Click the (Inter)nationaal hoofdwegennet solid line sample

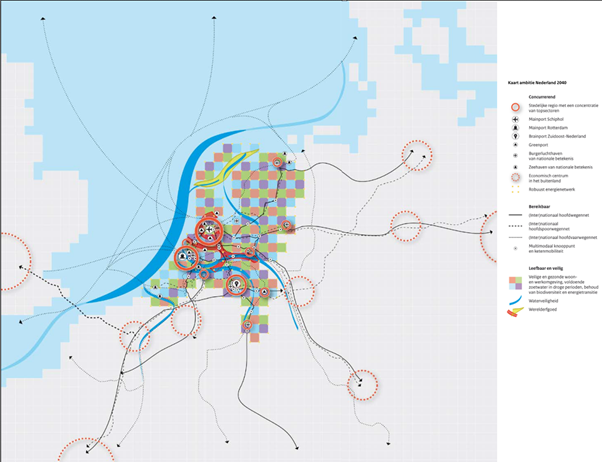tap(515, 215)
